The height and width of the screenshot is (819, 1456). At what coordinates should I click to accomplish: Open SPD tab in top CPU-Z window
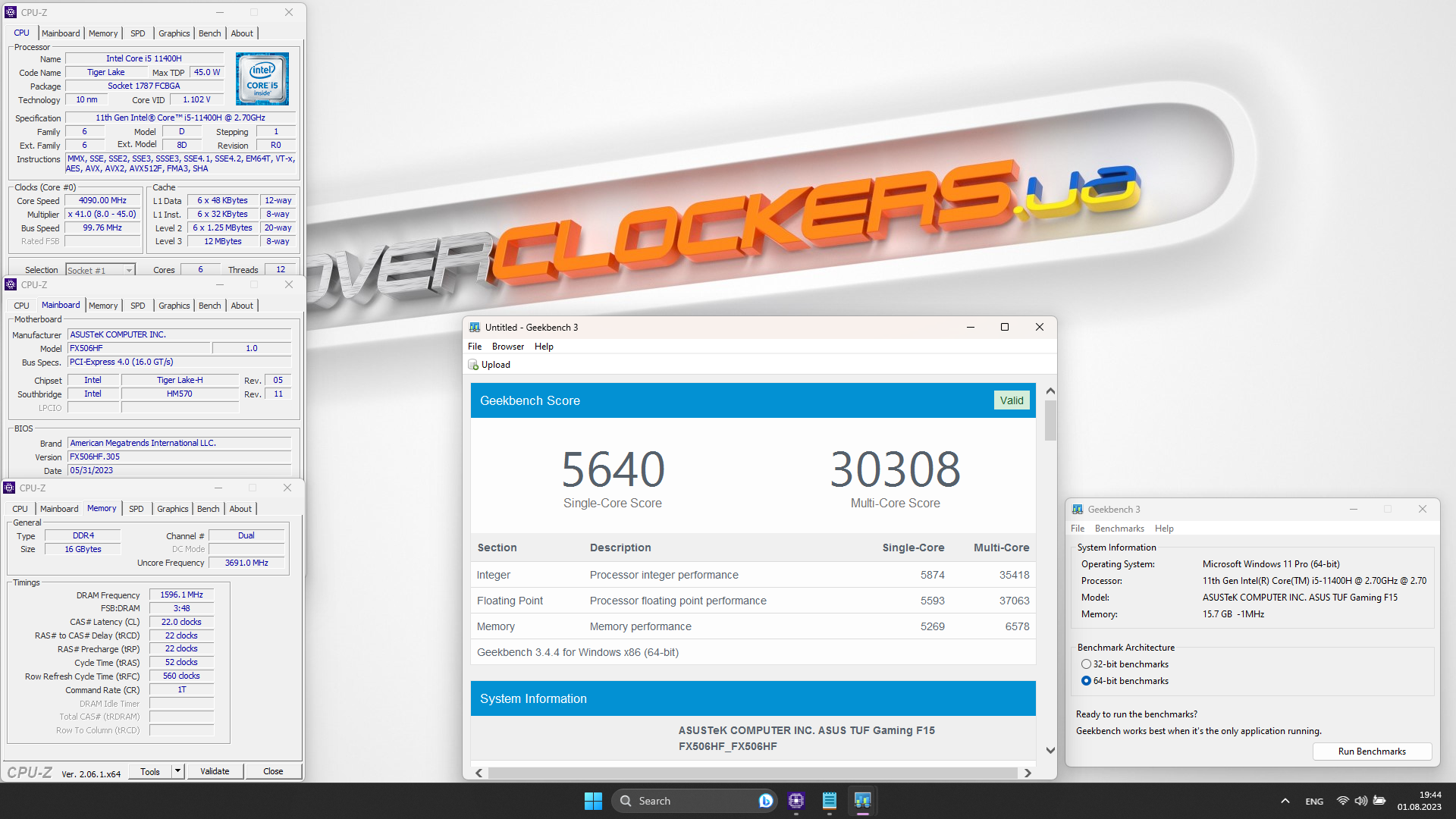[137, 33]
